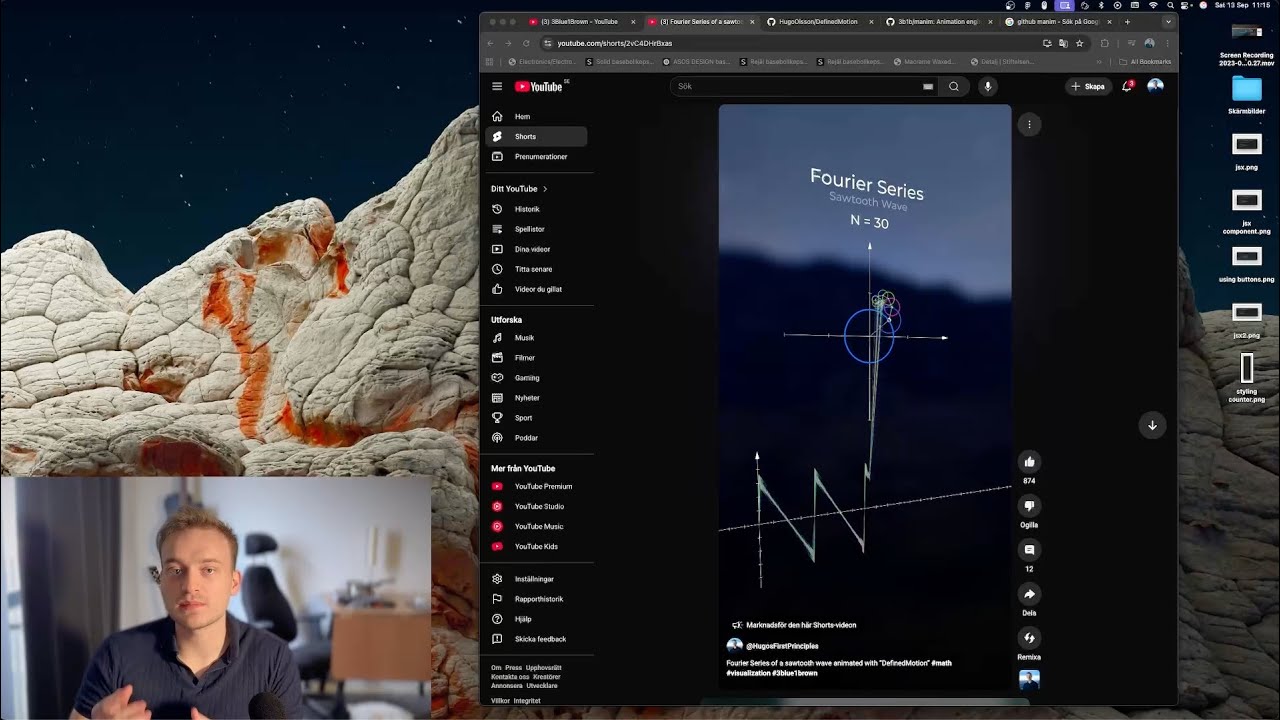Open Spellistor from the sidebar
This screenshot has width=1280, height=720.
[x=537, y=229]
